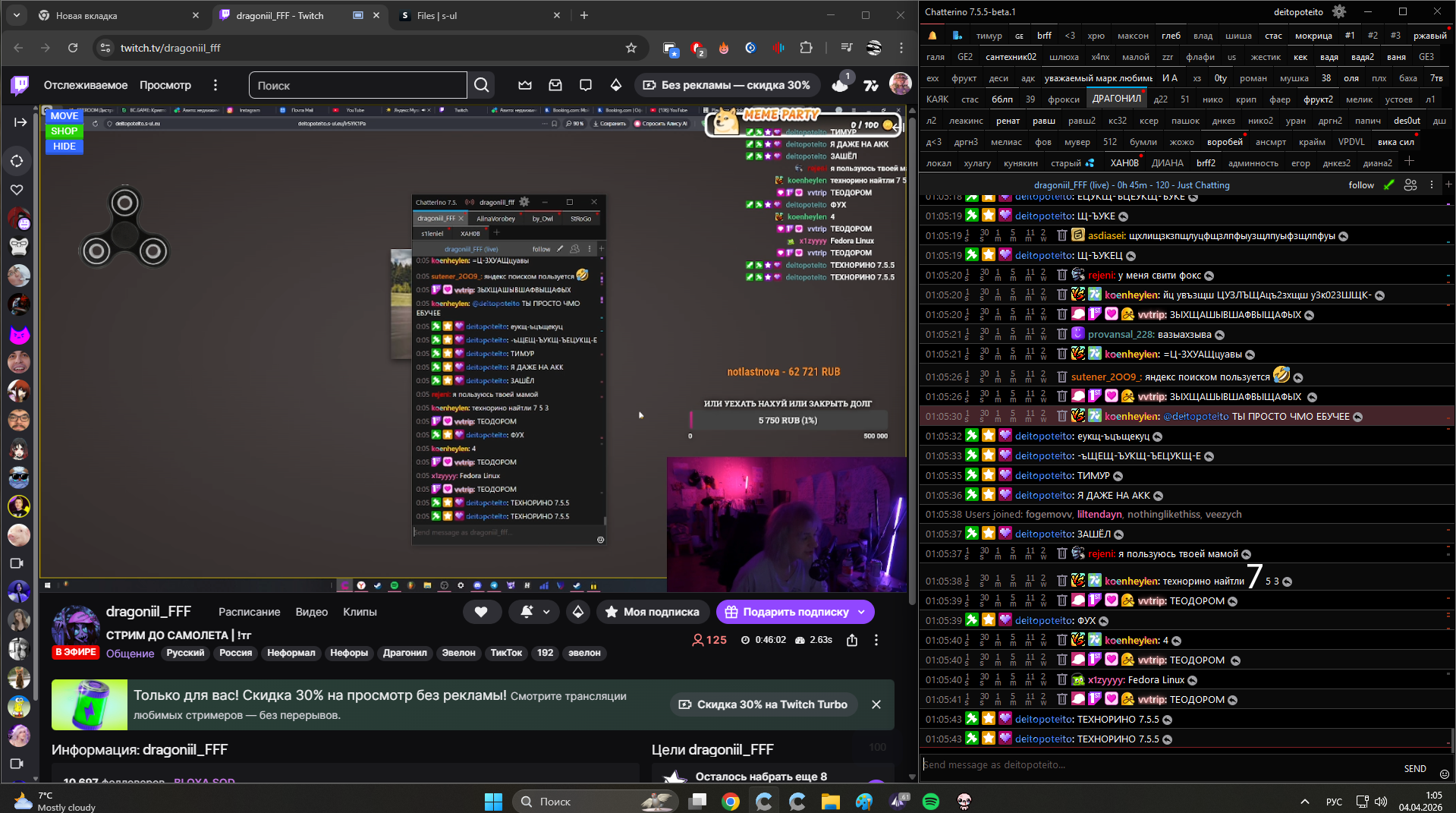1456x813 pixels.
Task: Click the Get Bits diamond icon
Action: click(x=616, y=85)
